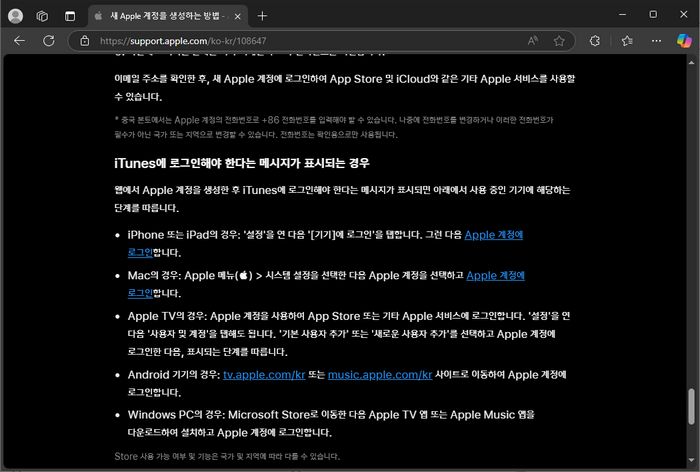Open the tv.apple.com/kr link
The width and height of the screenshot is (700, 472).
tap(264, 375)
